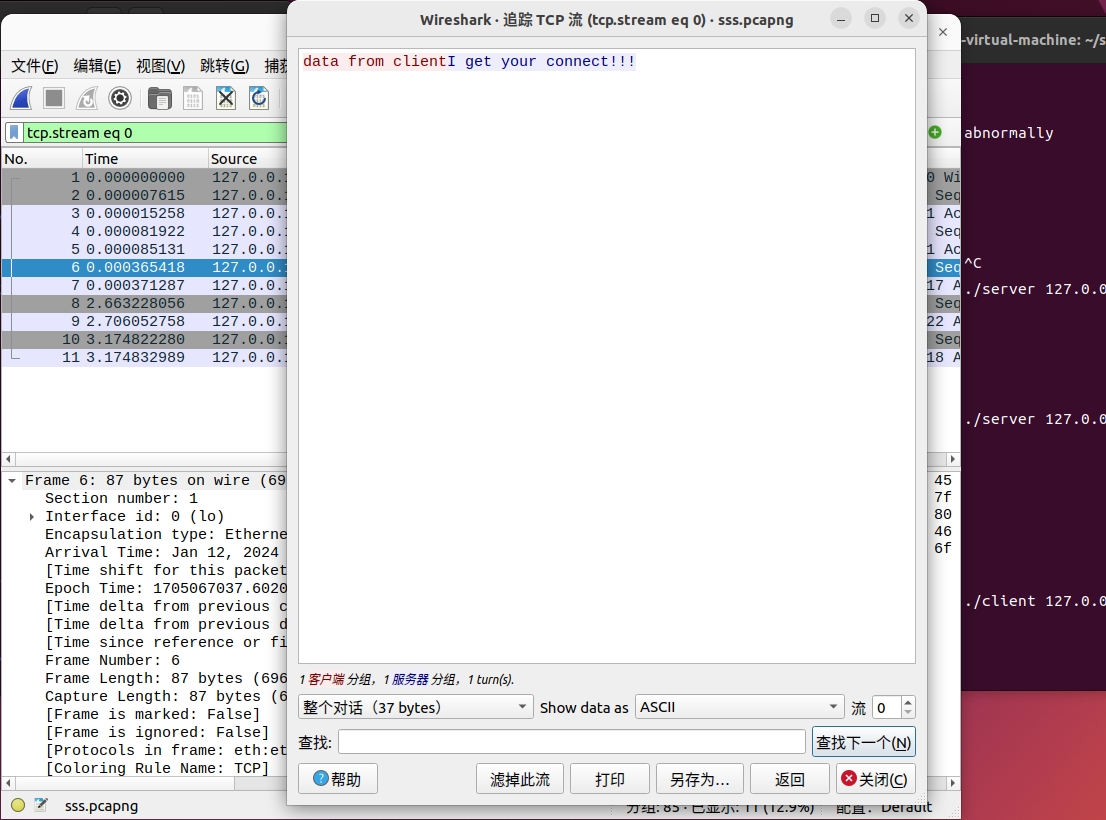Select 'Section number: 1' detail line
The width and height of the screenshot is (1106, 820).
point(121,498)
